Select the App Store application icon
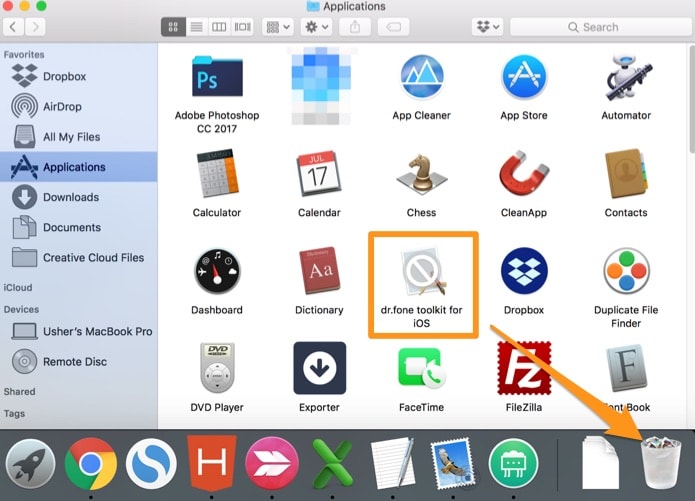This screenshot has width=695, height=501. pos(524,77)
